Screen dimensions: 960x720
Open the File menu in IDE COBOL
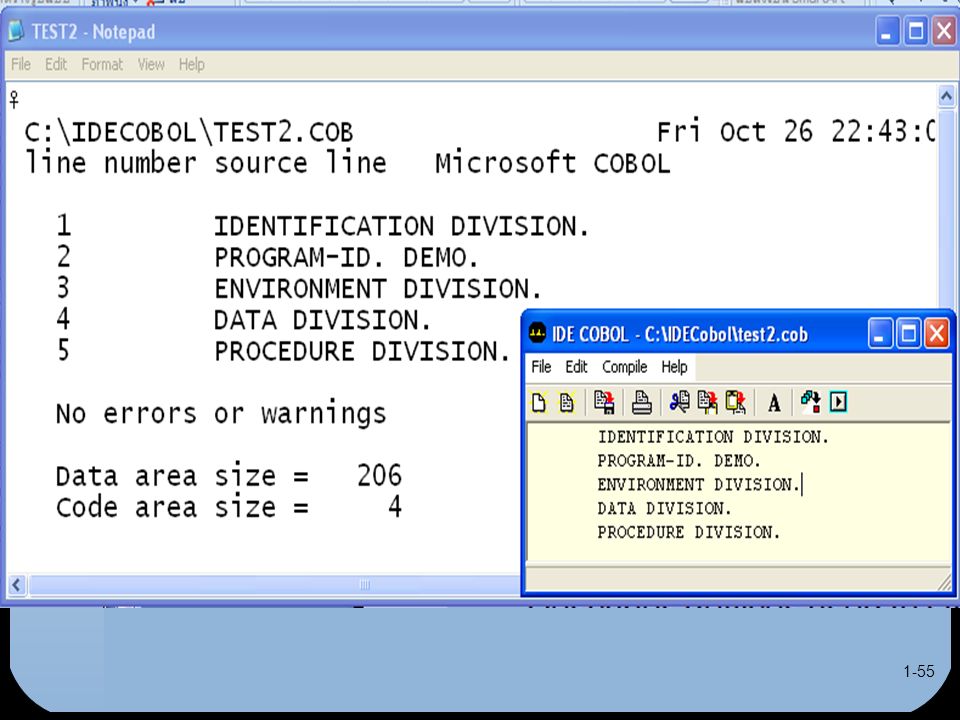point(541,367)
